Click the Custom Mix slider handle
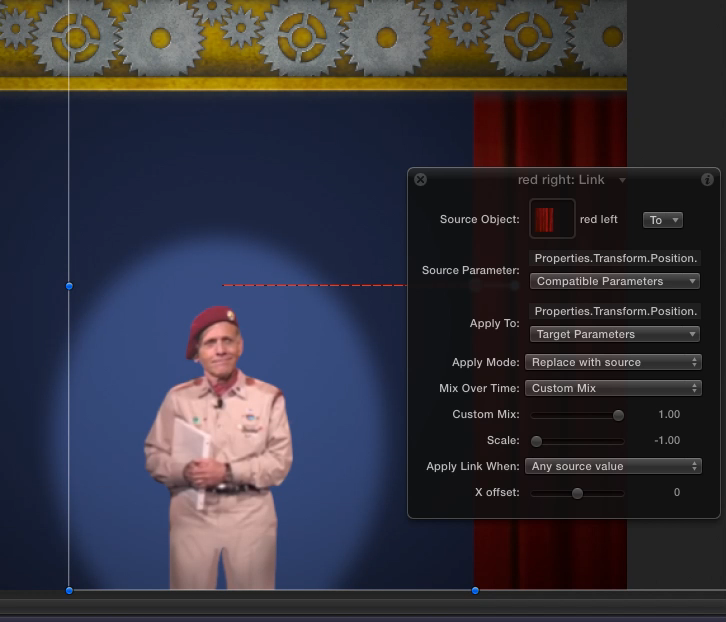This screenshot has width=726, height=622. [618, 415]
